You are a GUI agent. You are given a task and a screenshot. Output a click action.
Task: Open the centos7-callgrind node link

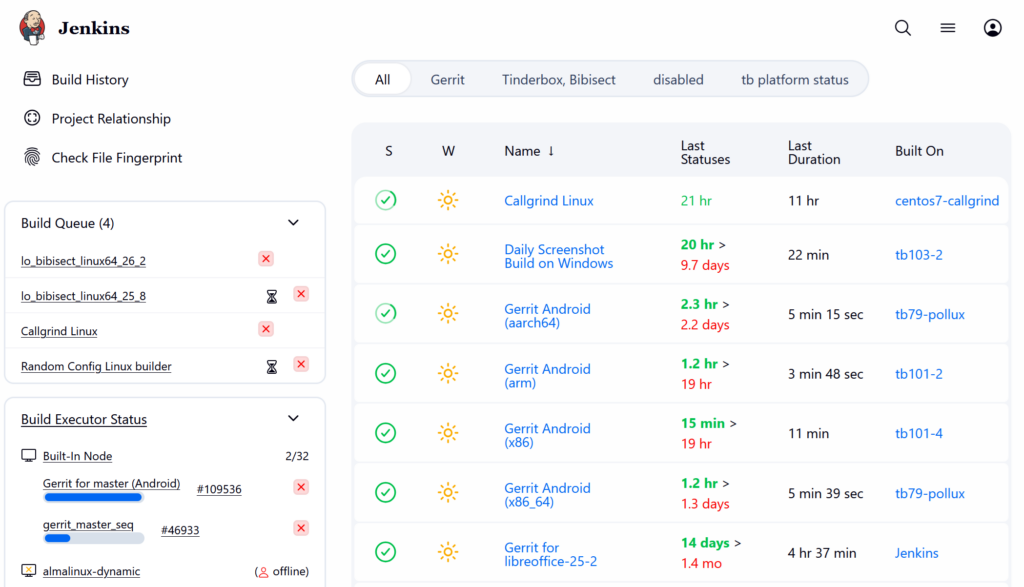pyautogui.click(x=946, y=201)
